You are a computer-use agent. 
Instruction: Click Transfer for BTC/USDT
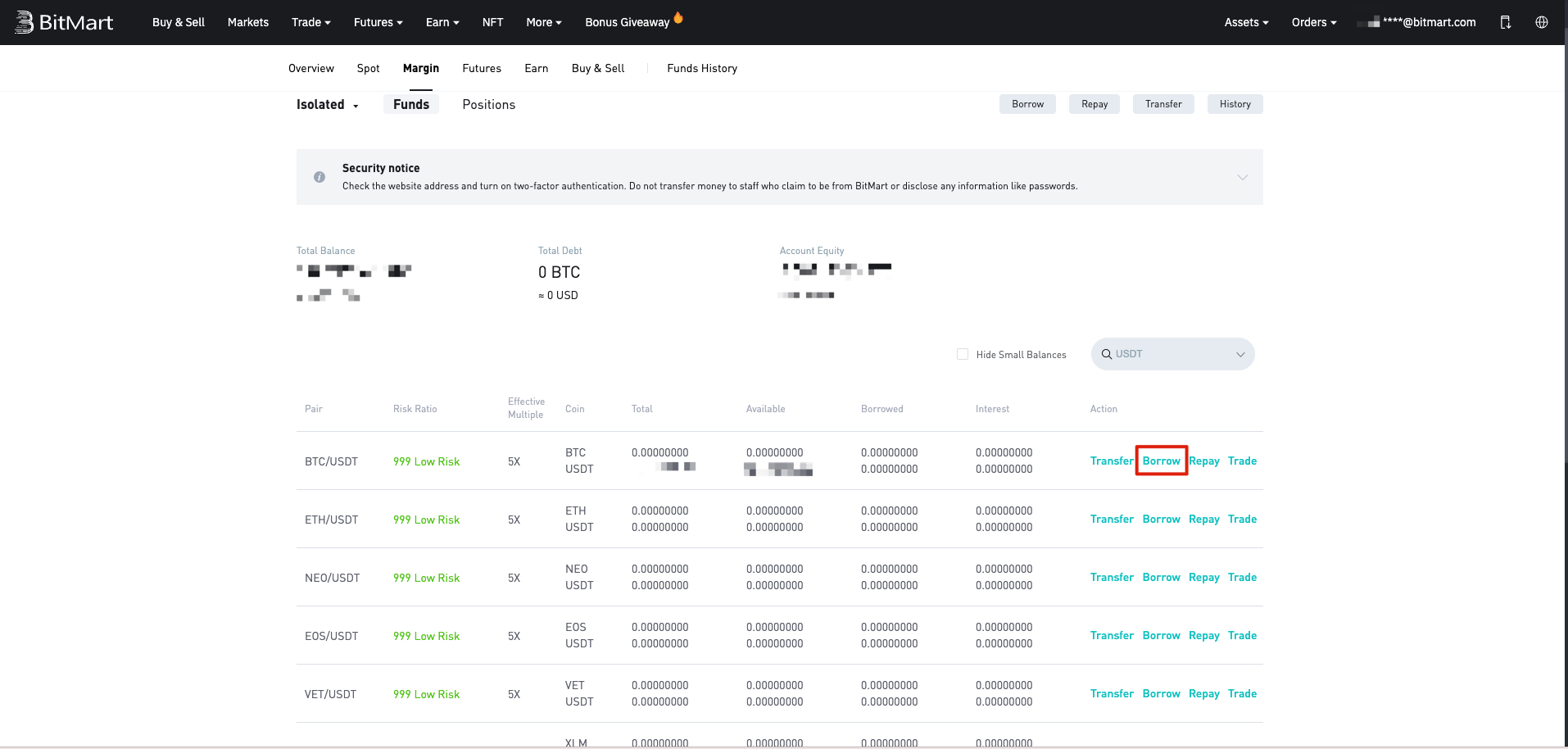pyautogui.click(x=1112, y=461)
